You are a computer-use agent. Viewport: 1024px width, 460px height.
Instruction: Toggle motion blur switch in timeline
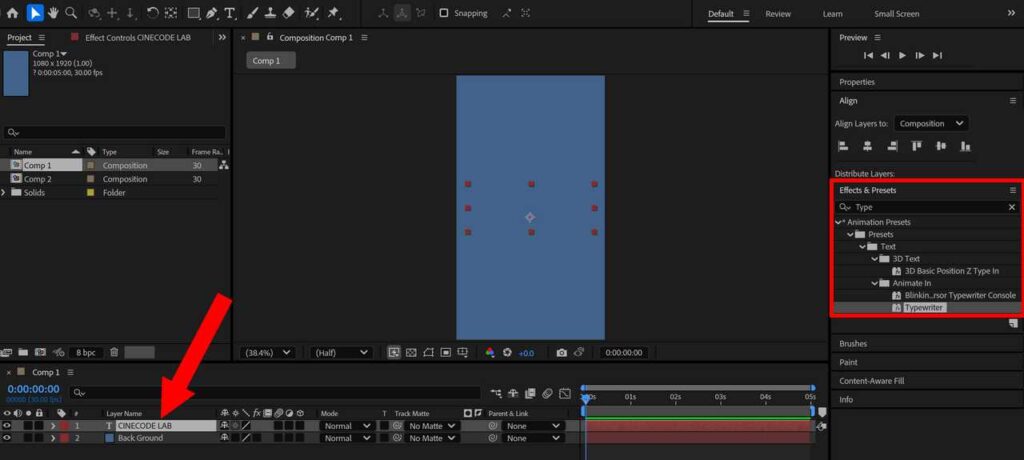(547, 393)
